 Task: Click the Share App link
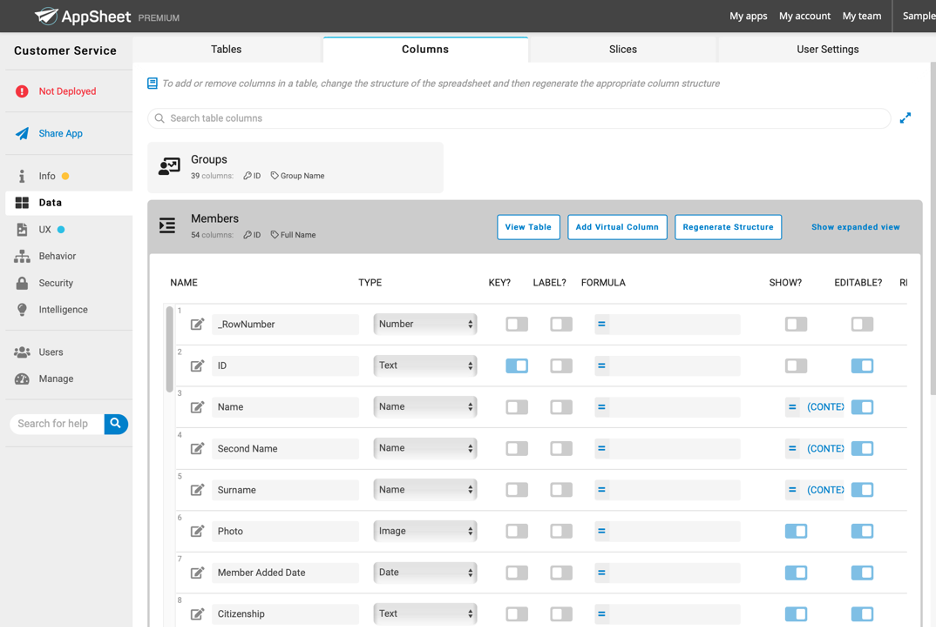pos(61,134)
